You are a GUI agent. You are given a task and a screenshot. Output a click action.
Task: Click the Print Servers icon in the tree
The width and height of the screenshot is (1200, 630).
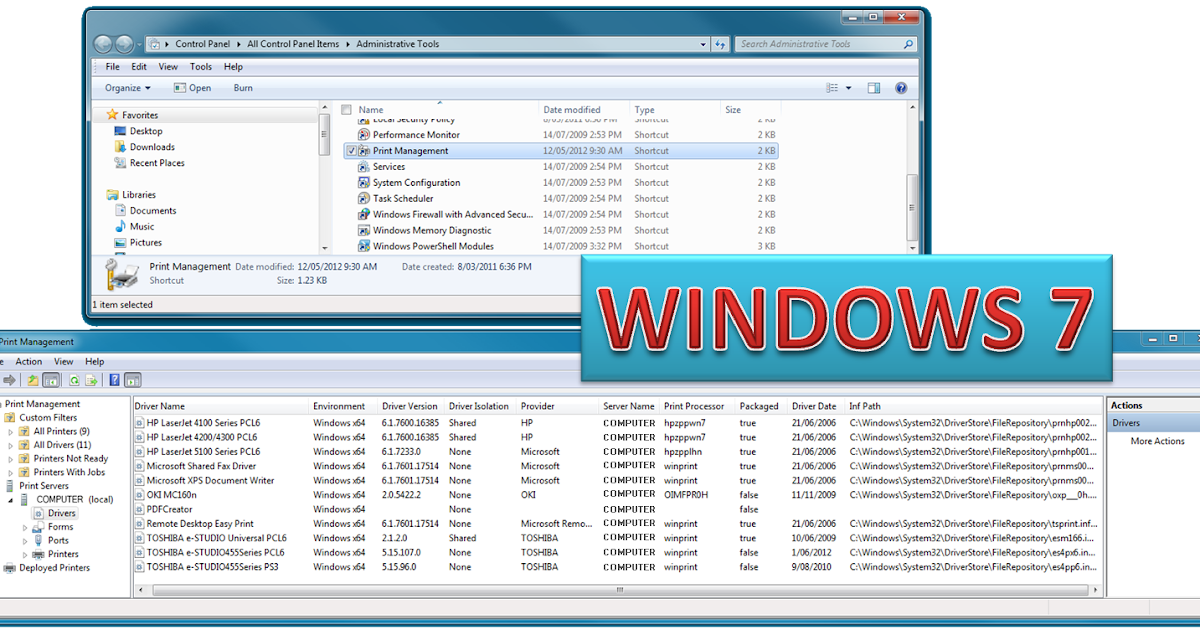[10, 486]
